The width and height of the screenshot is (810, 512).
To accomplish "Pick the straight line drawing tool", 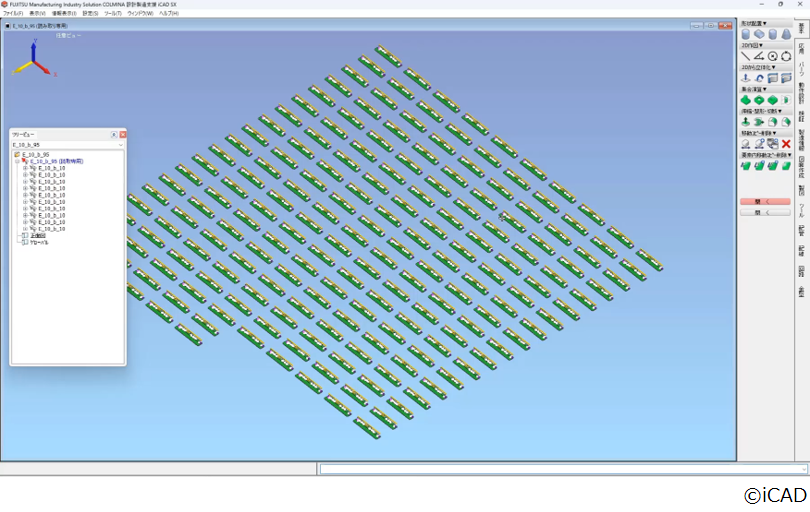I will click(745, 56).
